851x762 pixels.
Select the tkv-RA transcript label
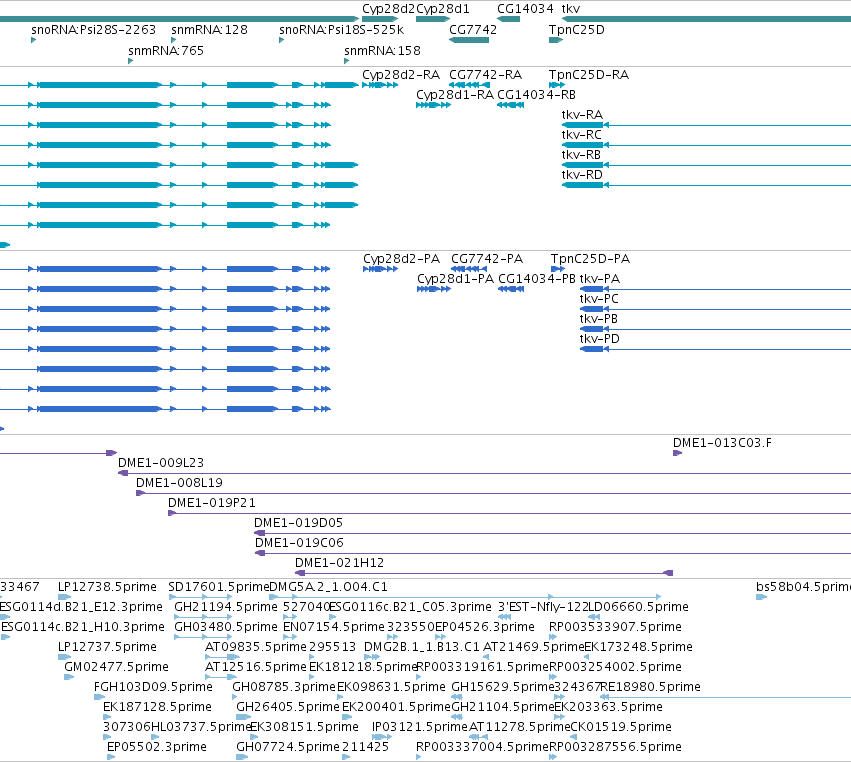pos(582,115)
